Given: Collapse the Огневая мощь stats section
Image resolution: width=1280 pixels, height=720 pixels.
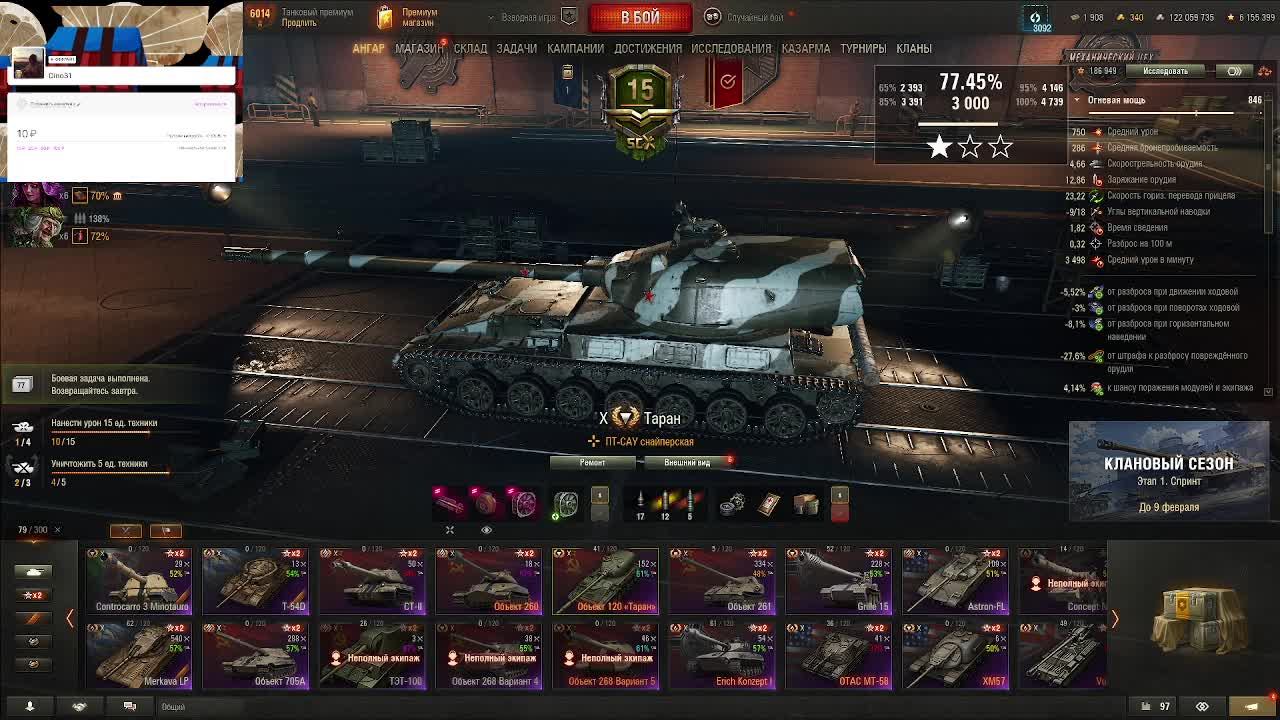Looking at the screenshot, I should point(1166,100).
